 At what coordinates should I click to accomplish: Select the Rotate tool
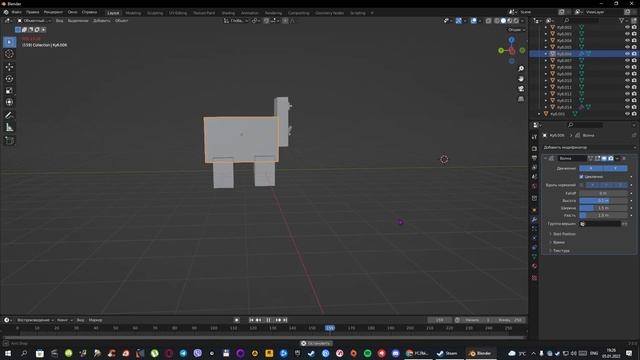point(9,78)
